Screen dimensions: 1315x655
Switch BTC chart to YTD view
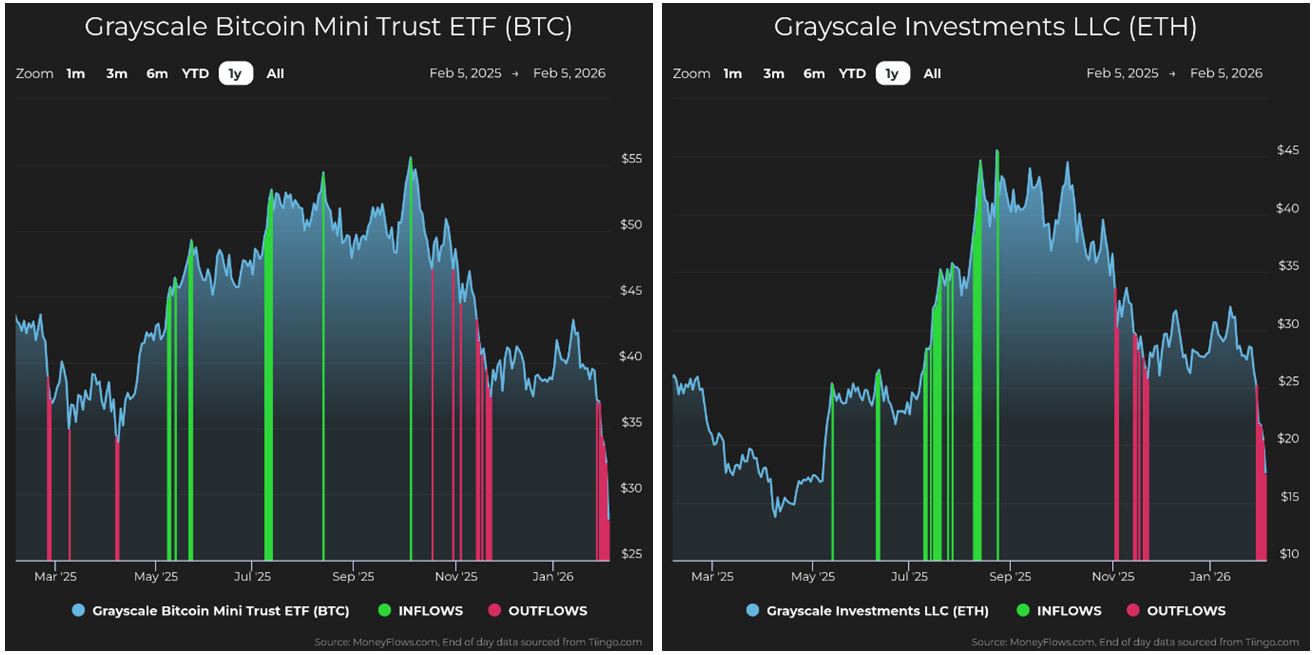tap(195, 73)
